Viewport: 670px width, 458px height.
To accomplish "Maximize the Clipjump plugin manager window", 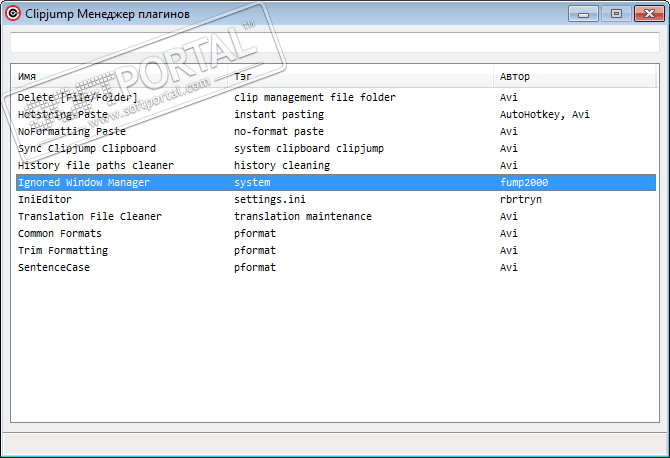I will click(616, 14).
